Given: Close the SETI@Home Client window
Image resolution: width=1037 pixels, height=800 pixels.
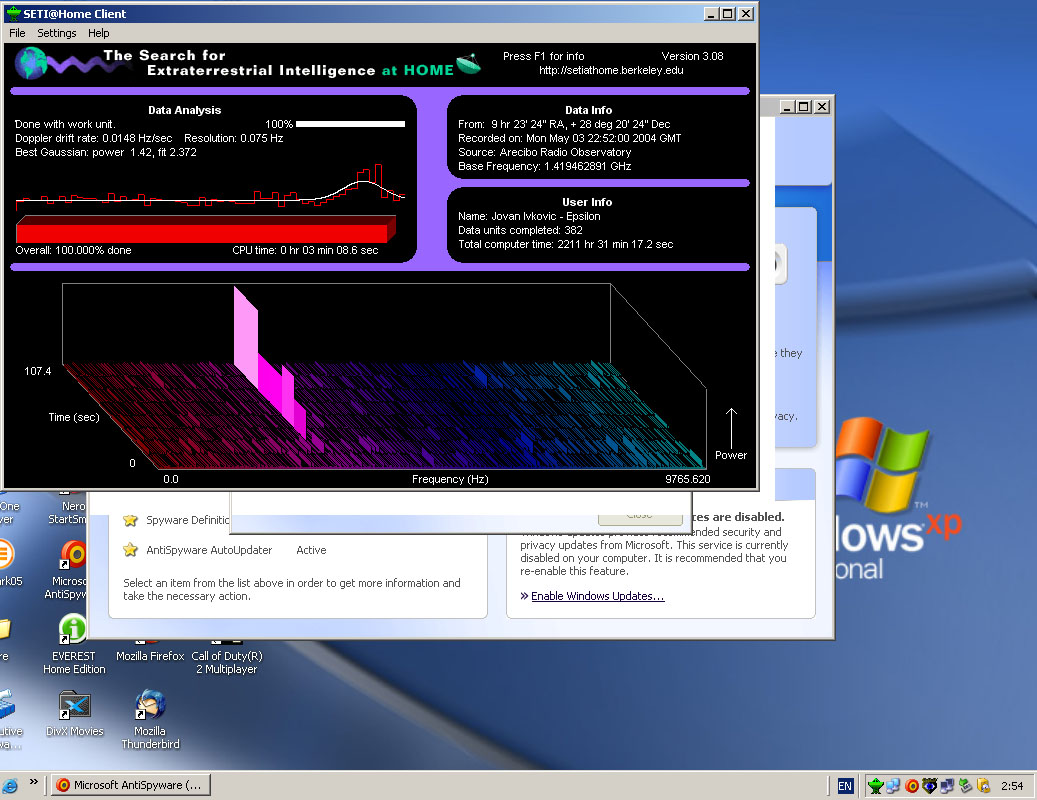Looking at the screenshot, I should (x=746, y=14).
